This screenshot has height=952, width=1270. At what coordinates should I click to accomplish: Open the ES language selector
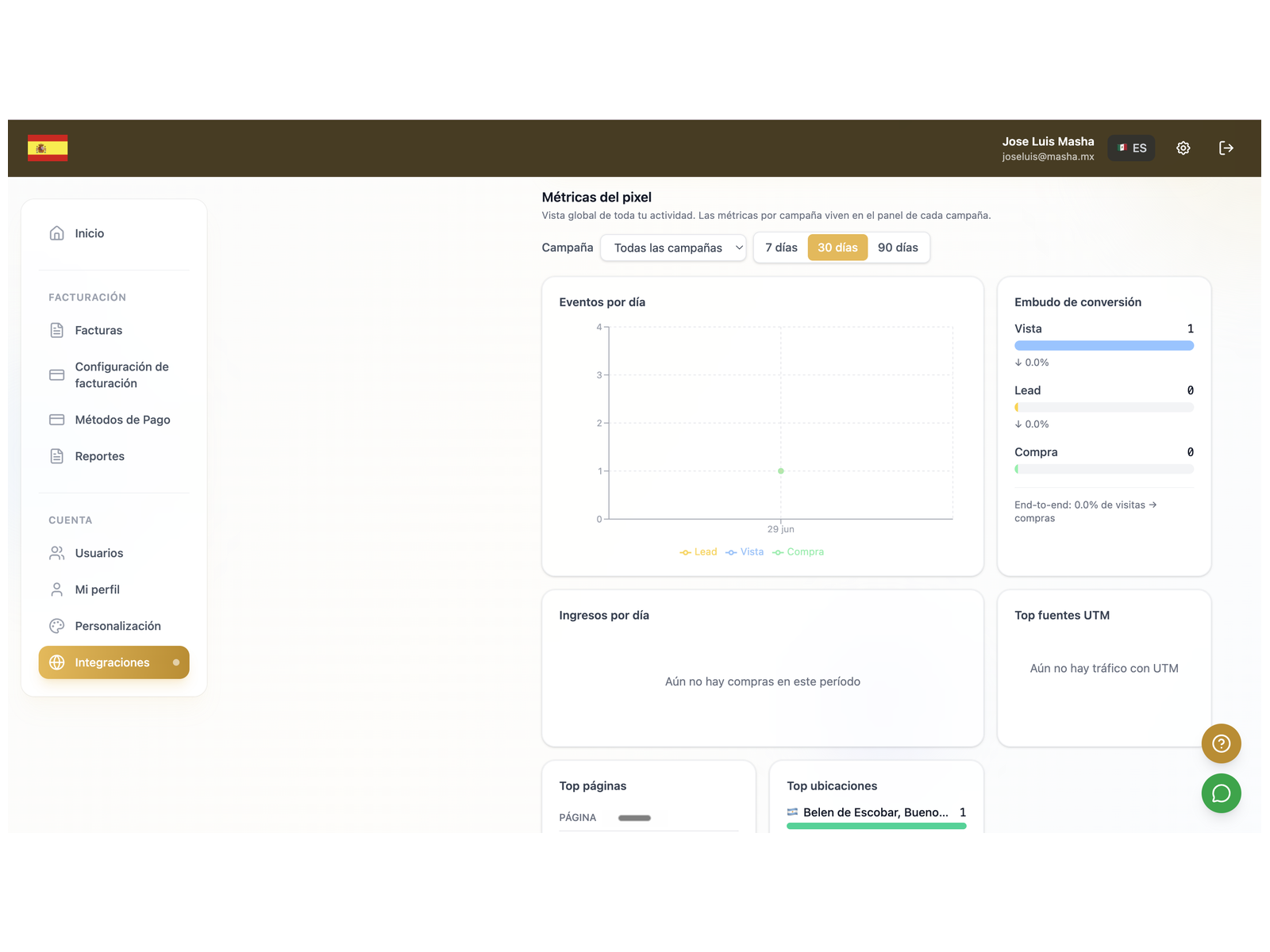tap(1131, 148)
